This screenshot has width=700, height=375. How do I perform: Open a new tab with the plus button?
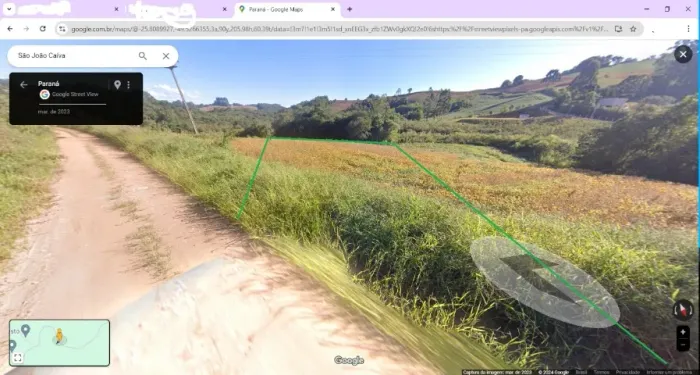click(350, 9)
